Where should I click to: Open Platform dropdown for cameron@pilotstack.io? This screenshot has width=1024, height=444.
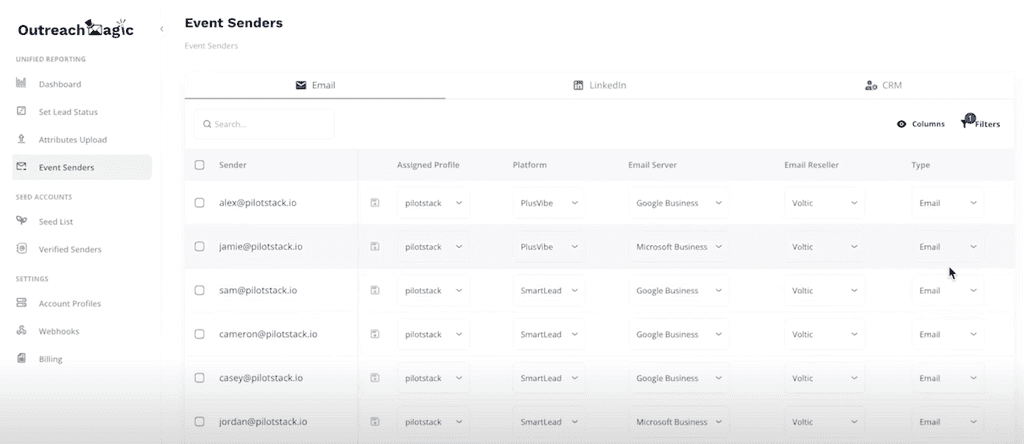point(549,334)
